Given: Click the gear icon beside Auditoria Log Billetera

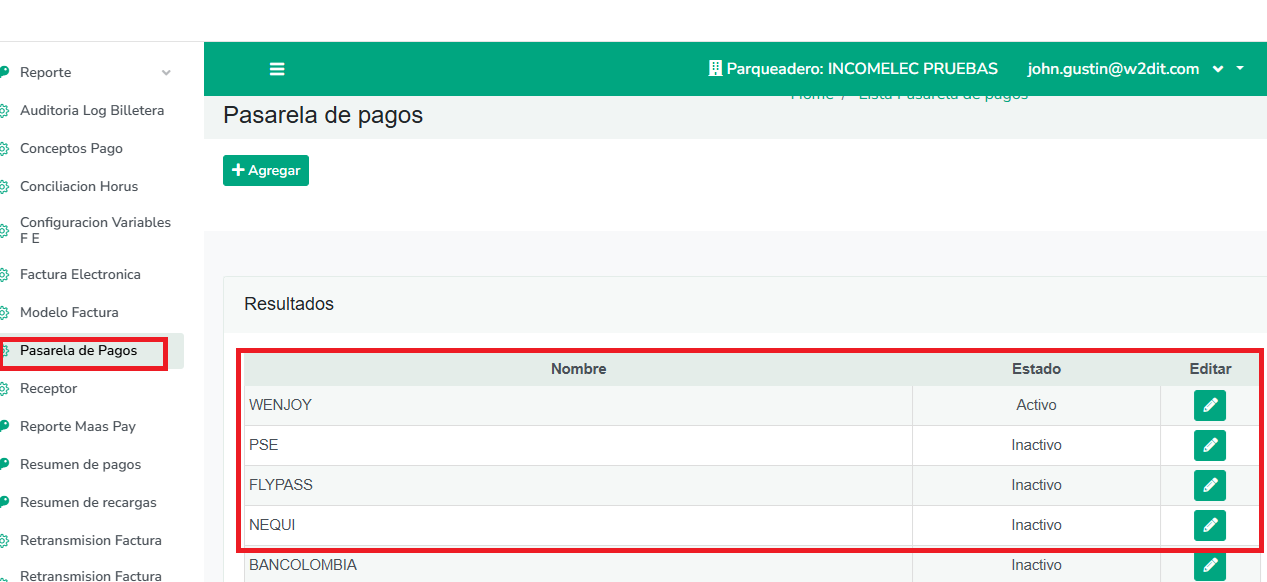Looking at the screenshot, I should tap(4, 111).
